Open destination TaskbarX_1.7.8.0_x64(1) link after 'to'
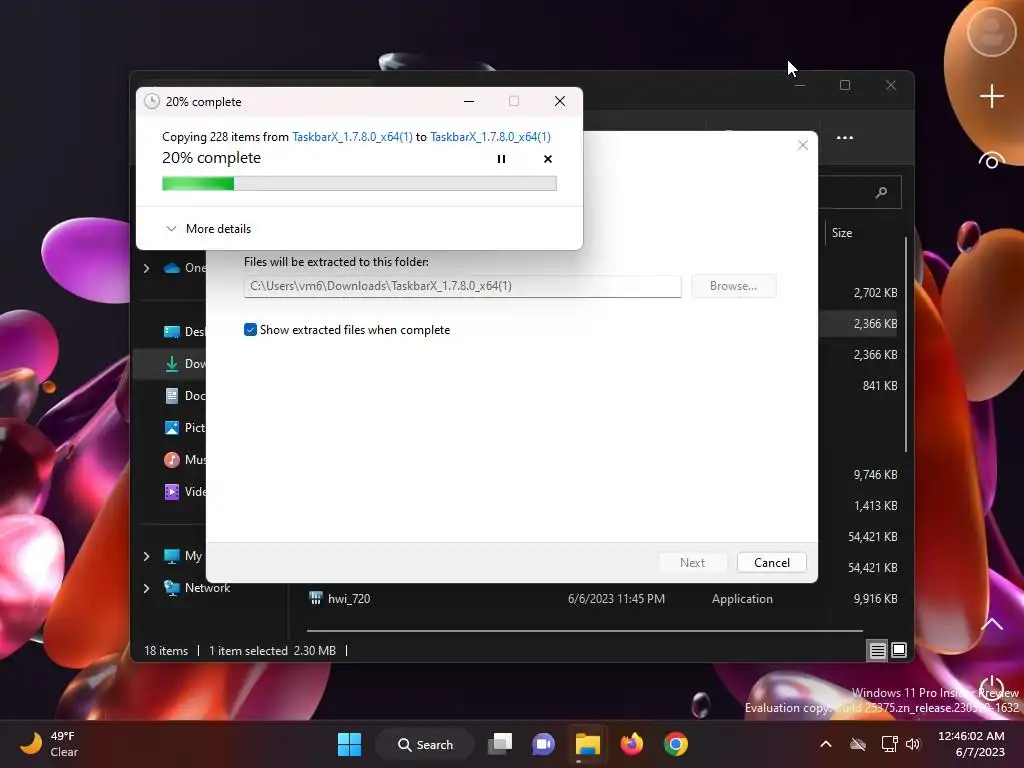The height and width of the screenshot is (768, 1024). click(x=490, y=136)
